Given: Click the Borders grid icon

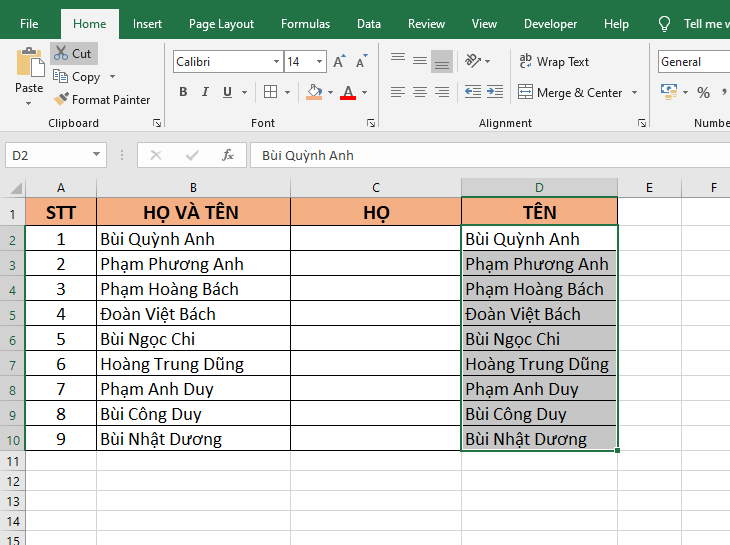Looking at the screenshot, I should pos(270,92).
